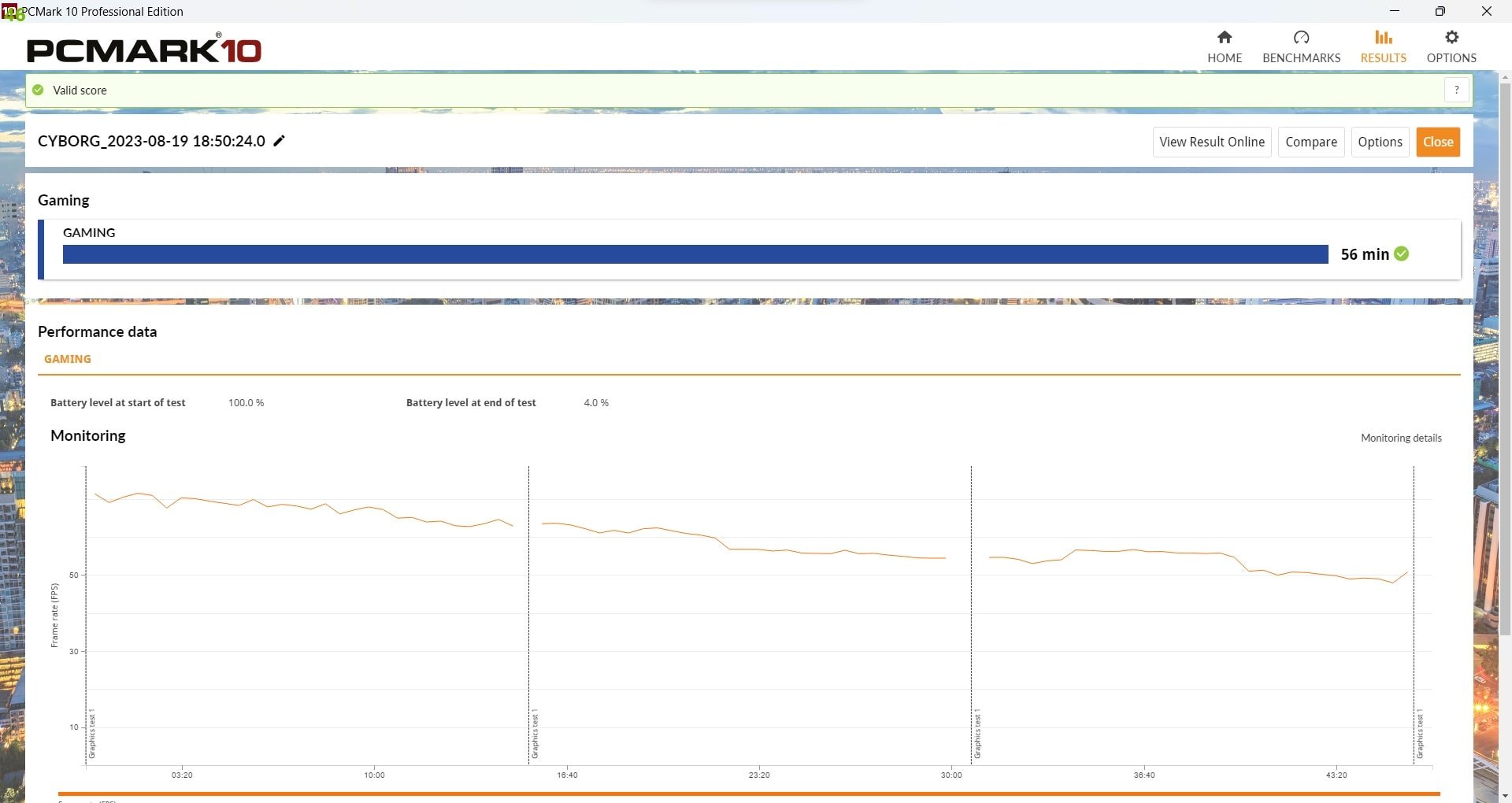Click the benchmarks gauge icon
1512x803 pixels.
[x=1301, y=37]
